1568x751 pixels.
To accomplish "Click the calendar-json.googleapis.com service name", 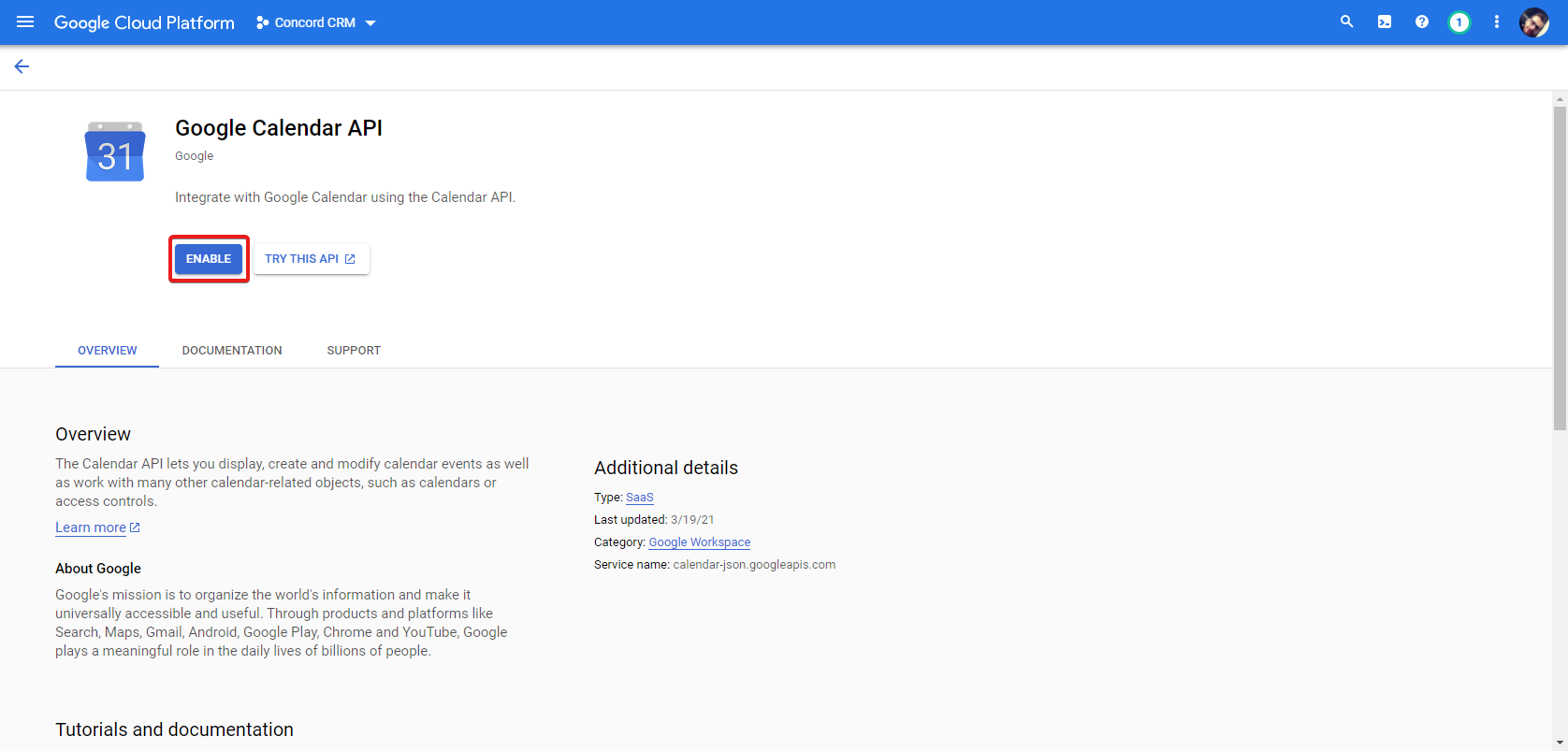I will pyautogui.click(x=754, y=565).
